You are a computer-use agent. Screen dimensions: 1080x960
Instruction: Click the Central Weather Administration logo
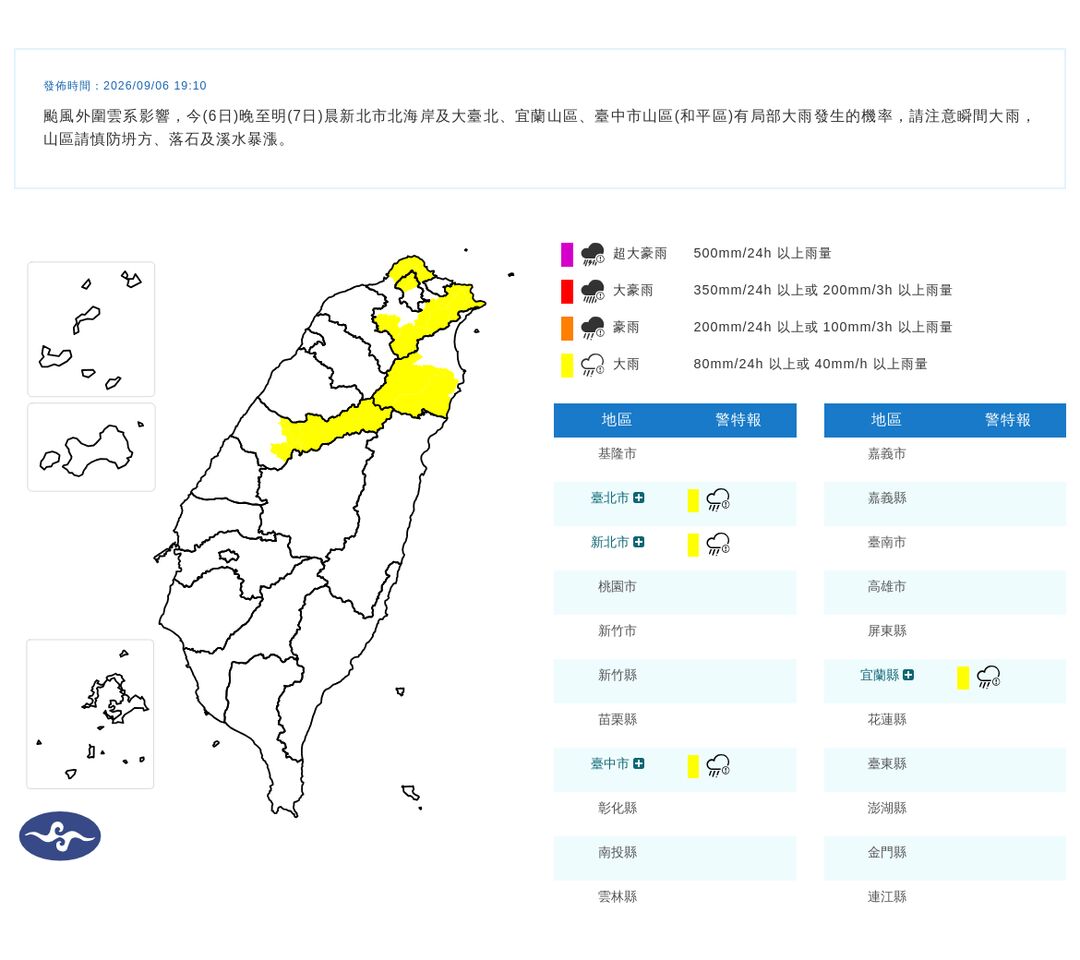(x=60, y=836)
